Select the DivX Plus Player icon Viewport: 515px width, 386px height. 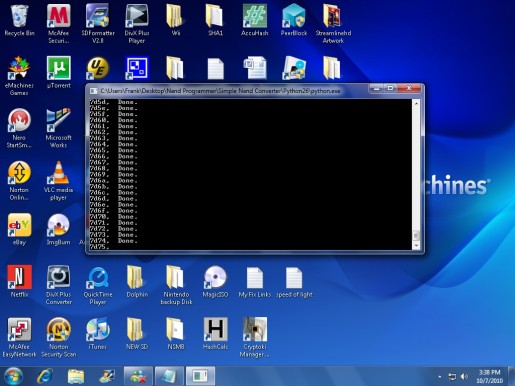137,24
